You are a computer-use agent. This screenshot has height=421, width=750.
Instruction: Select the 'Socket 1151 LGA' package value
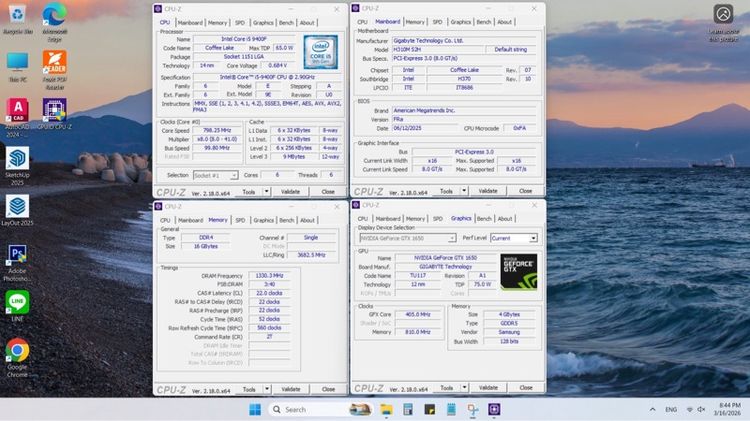[x=244, y=57]
